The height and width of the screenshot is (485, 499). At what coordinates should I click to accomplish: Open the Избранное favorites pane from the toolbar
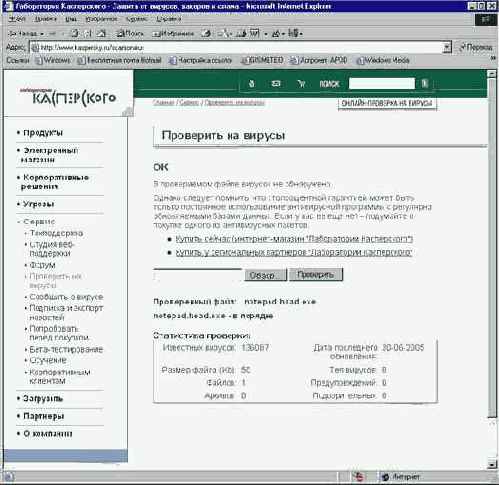[173, 34]
